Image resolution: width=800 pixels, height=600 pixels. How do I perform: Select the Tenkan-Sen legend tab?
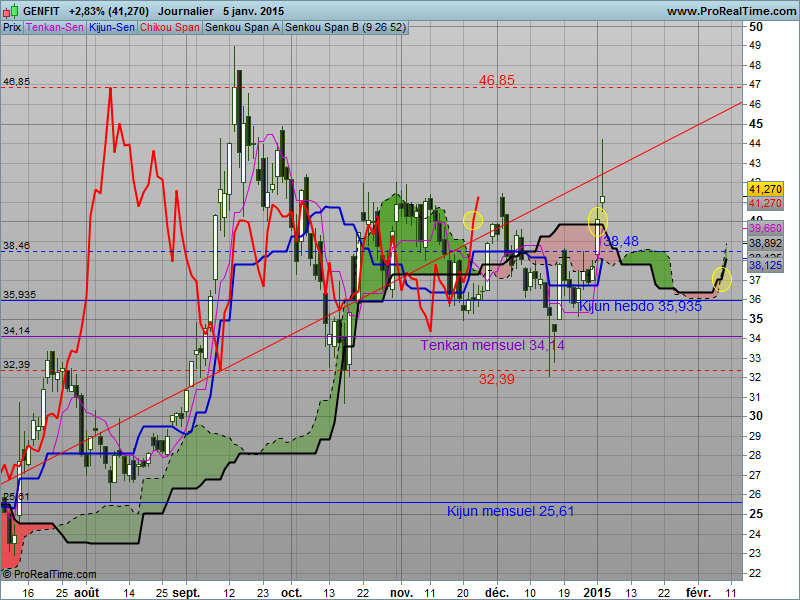click(55, 28)
